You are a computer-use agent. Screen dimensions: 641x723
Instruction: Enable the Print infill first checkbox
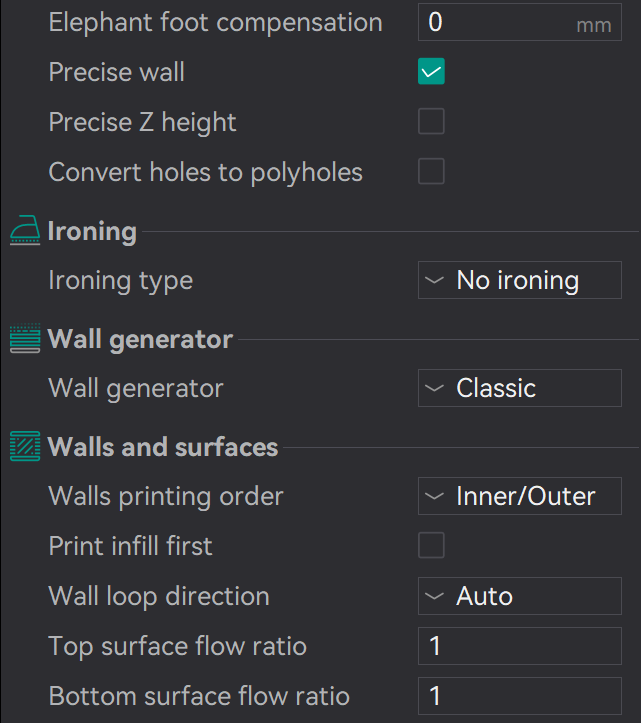pos(431,546)
